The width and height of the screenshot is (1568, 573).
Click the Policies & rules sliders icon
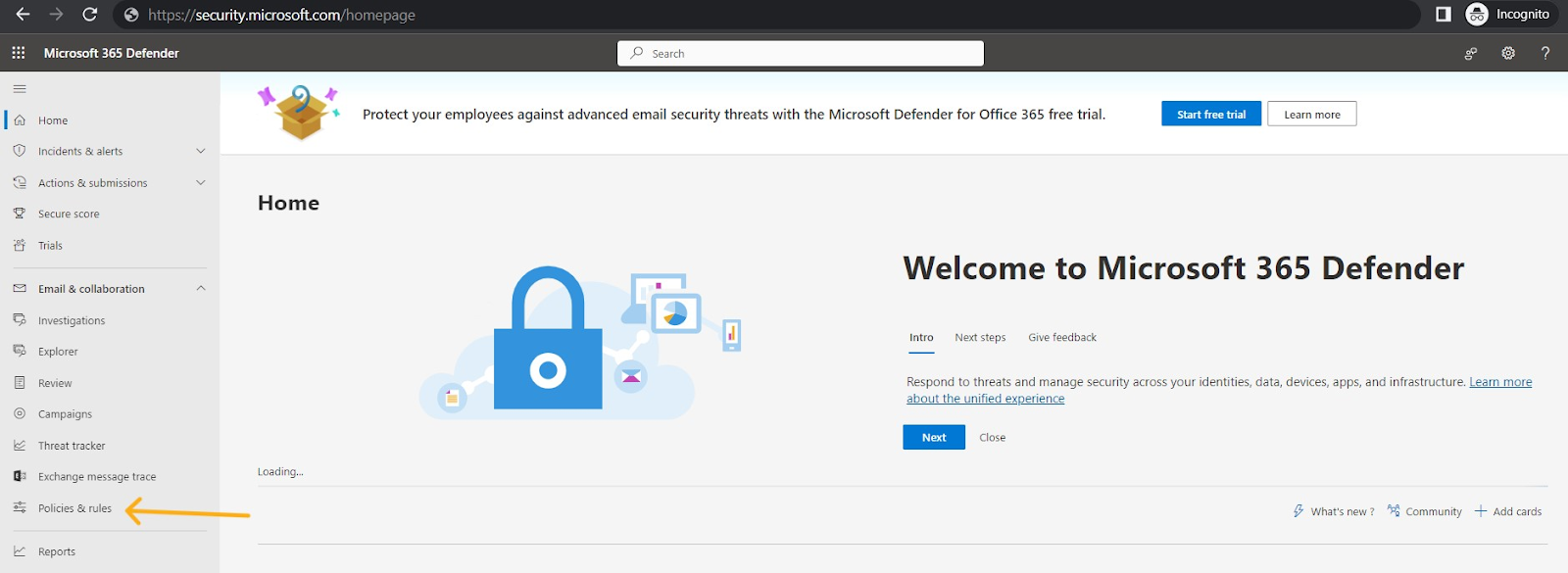[x=20, y=508]
